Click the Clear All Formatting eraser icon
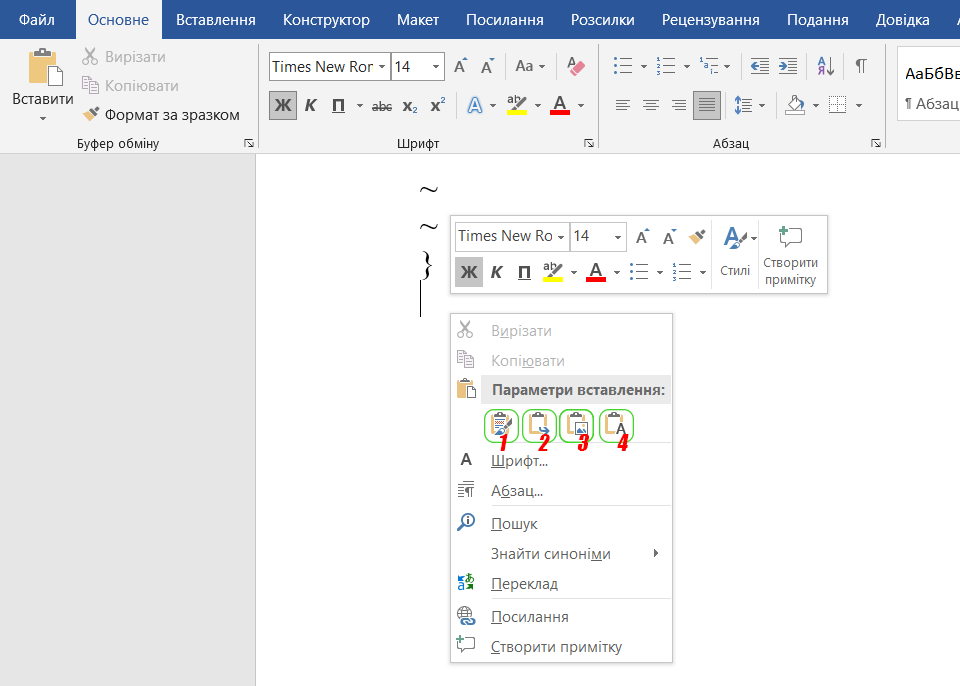Viewport: 960px width, 686px height. point(575,67)
